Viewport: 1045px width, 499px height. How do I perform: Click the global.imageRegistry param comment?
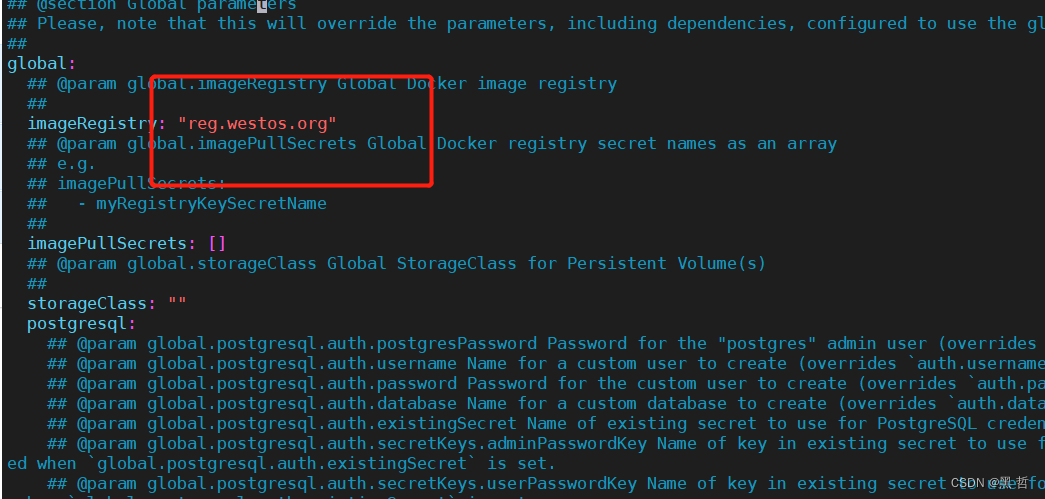pyautogui.click(x=322, y=84)
